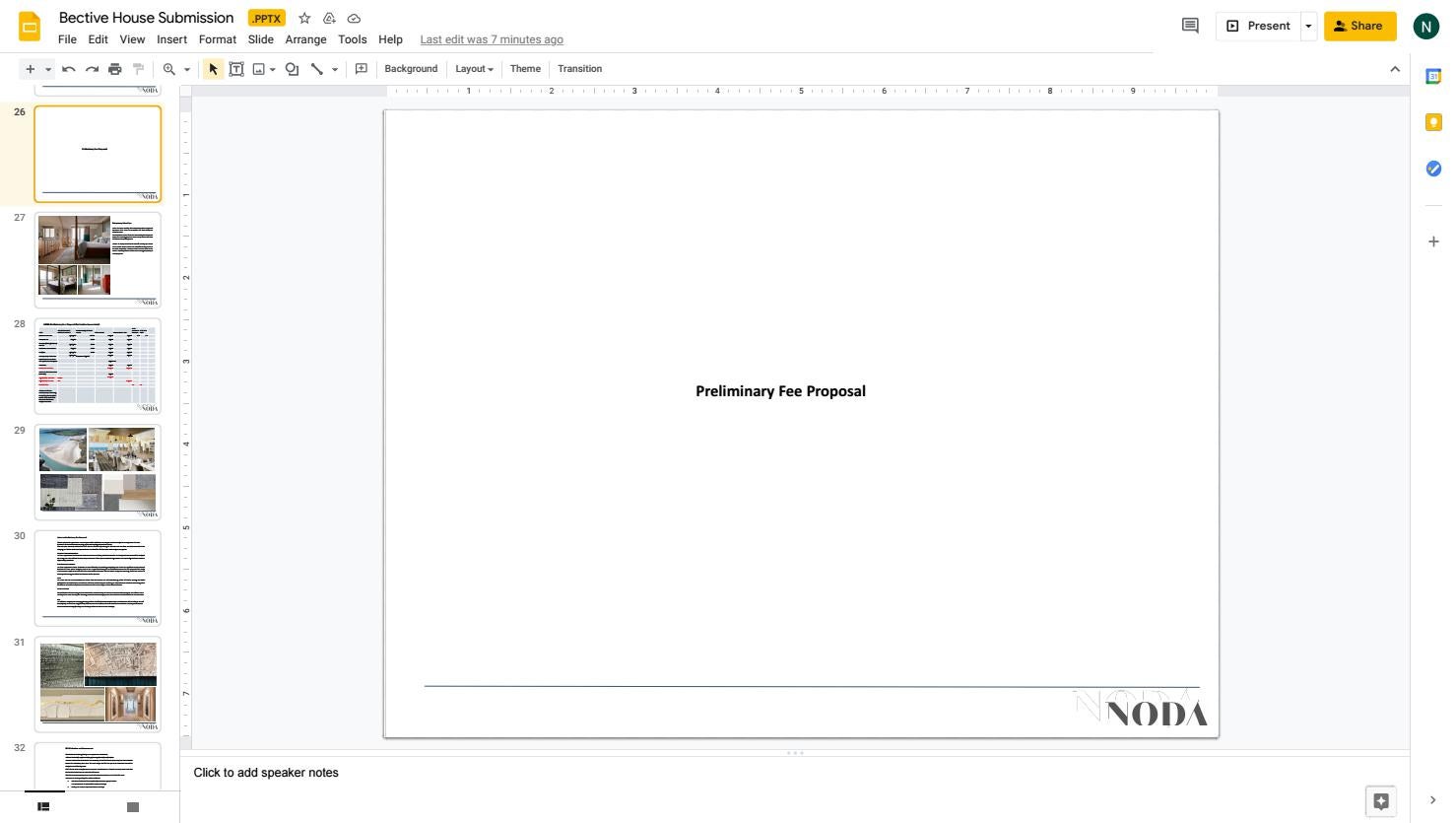Select slide 29 thumbnail

[98, 472]
